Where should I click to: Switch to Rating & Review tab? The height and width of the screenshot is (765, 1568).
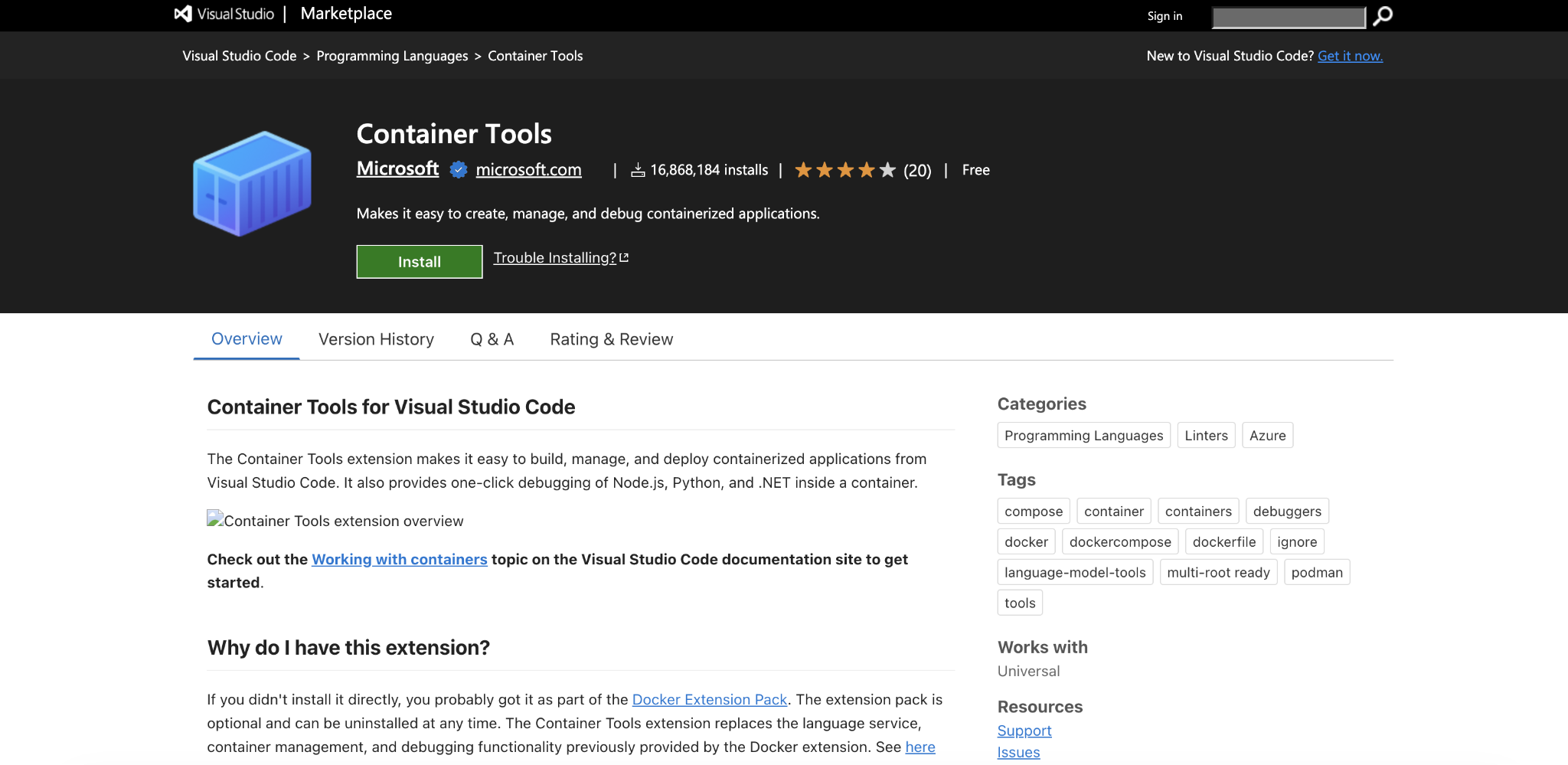click(x=611, y=339)
